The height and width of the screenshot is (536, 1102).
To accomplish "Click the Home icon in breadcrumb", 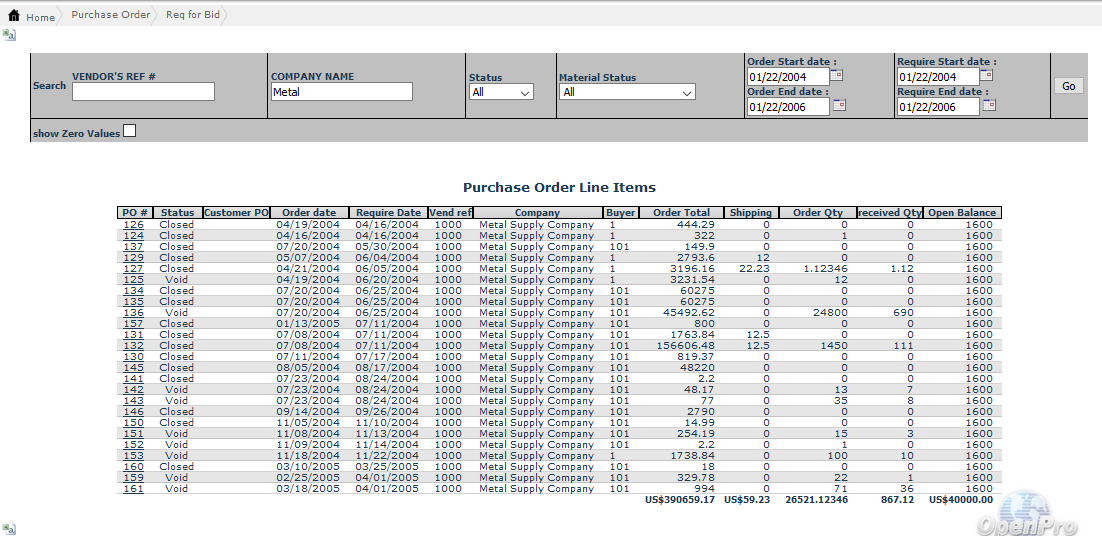I will coord(15,16).
